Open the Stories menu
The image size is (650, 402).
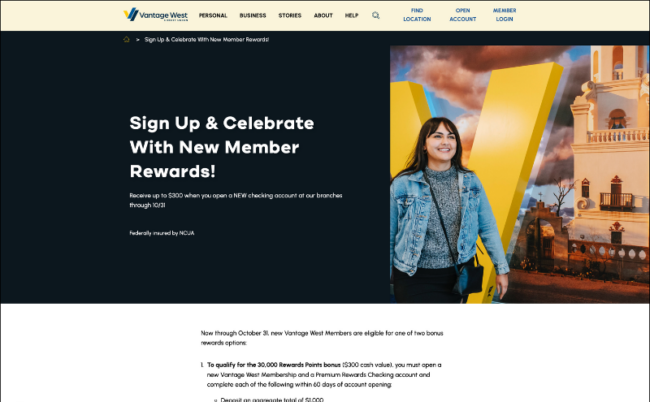[x=290, y=15]
